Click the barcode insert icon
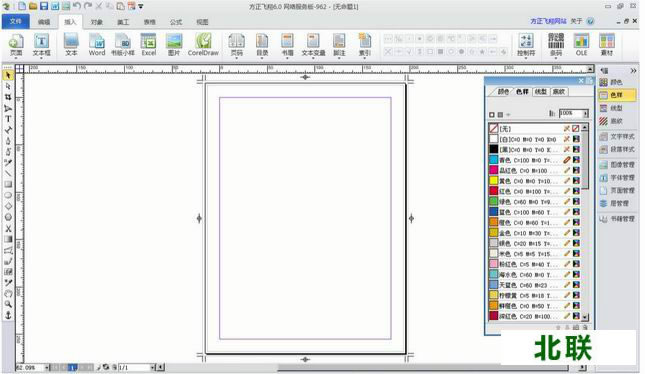 tap(556, 45)
